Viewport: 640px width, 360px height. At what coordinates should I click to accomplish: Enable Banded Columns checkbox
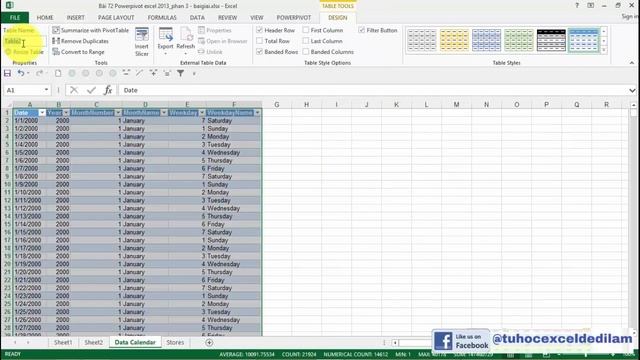(x=306, y=52)
